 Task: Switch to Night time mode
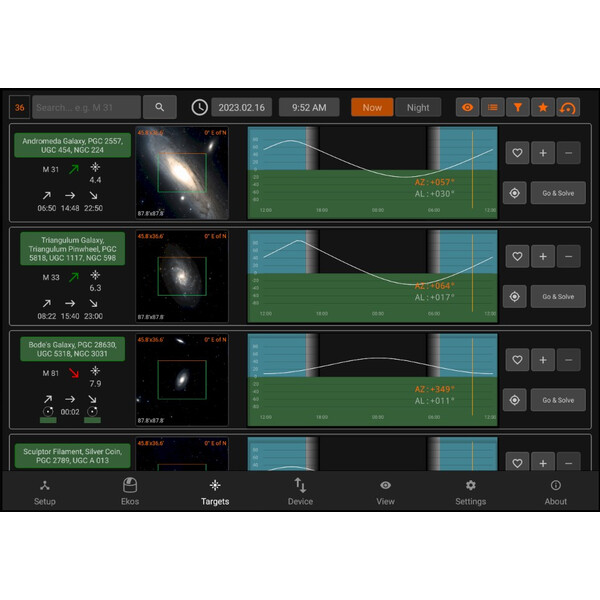click(x=418, y=107)
